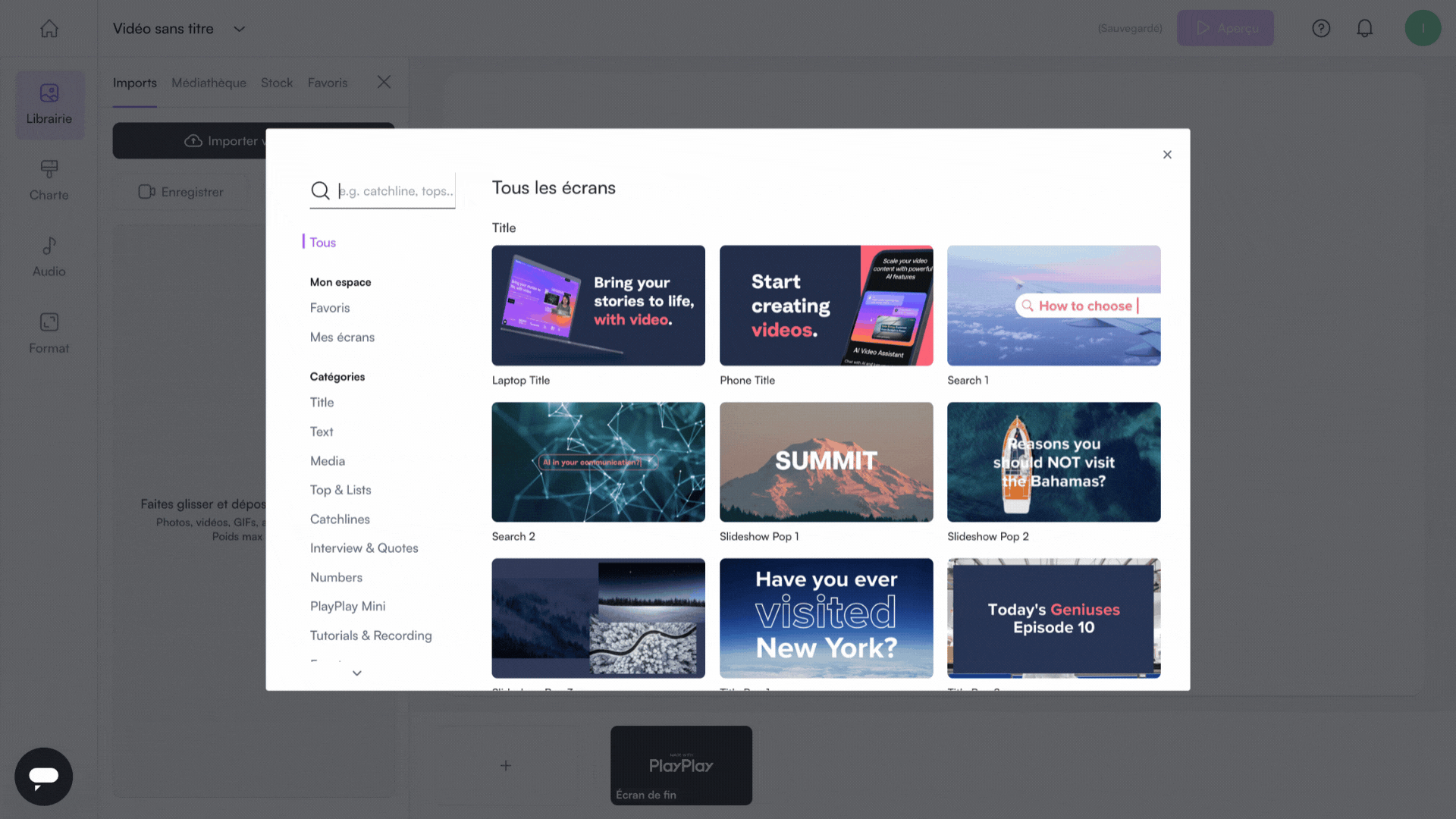Expand more categories with the down chevron
Viewport: 1456px width, 819px height.
357,673
